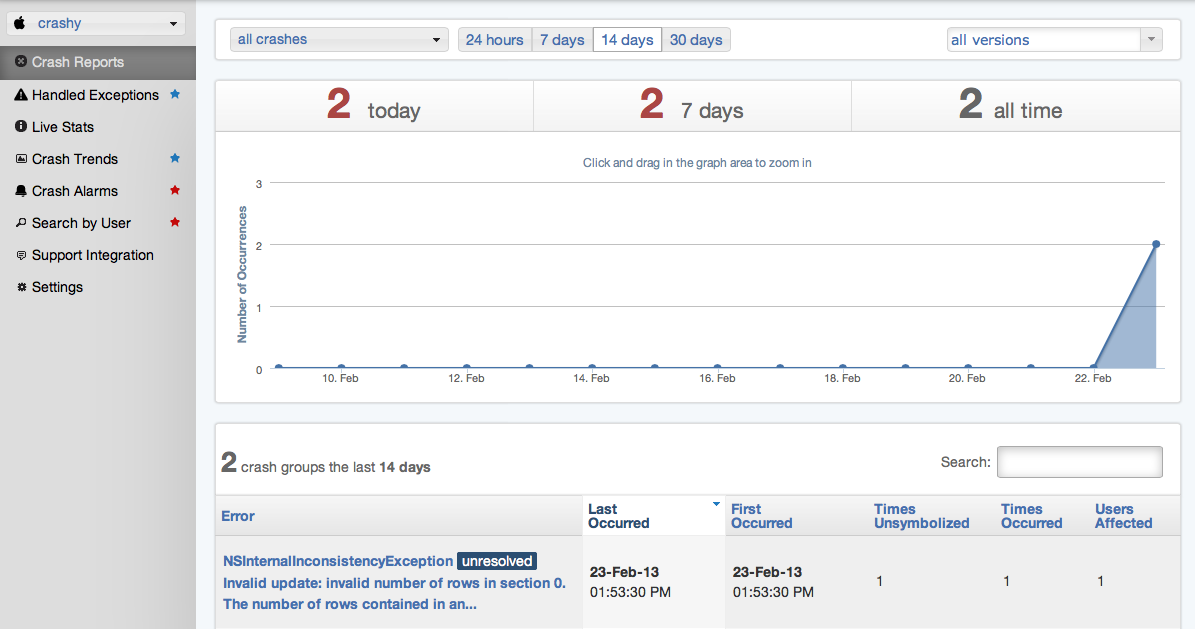This screenshot has height=629, width=1195.
Task: Click the sort arrow on Last Occurred column
Action: (x=716, y=505)
